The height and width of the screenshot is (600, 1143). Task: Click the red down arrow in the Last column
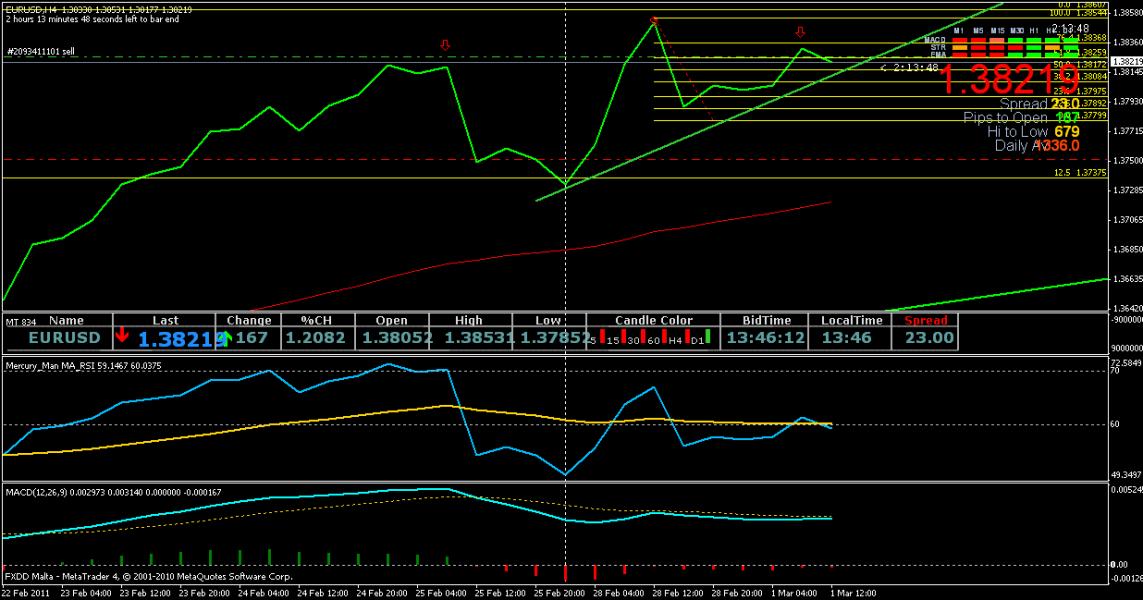122,336
